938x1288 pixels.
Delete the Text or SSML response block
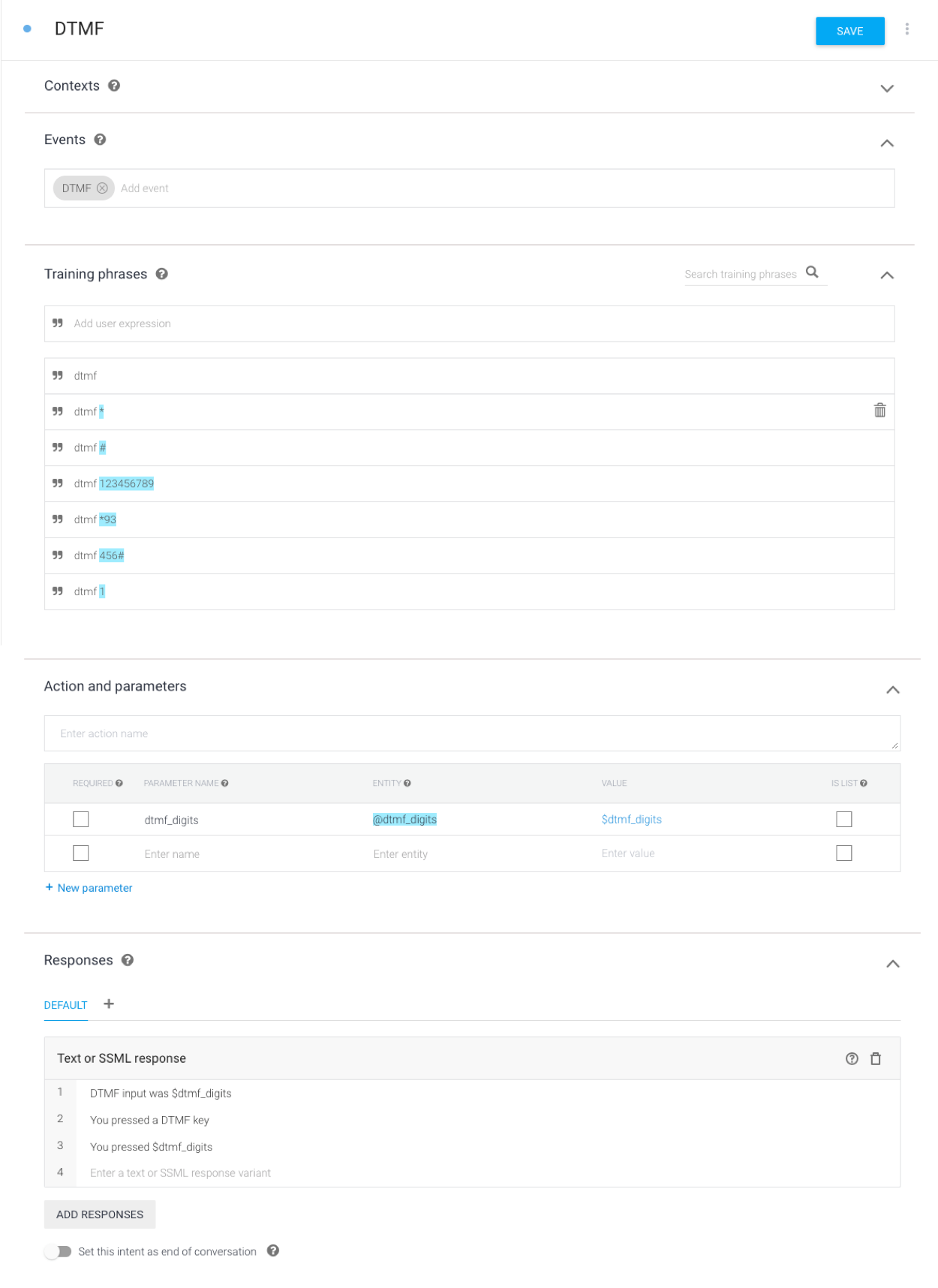pyautogui.click(x=876, y=1059)
